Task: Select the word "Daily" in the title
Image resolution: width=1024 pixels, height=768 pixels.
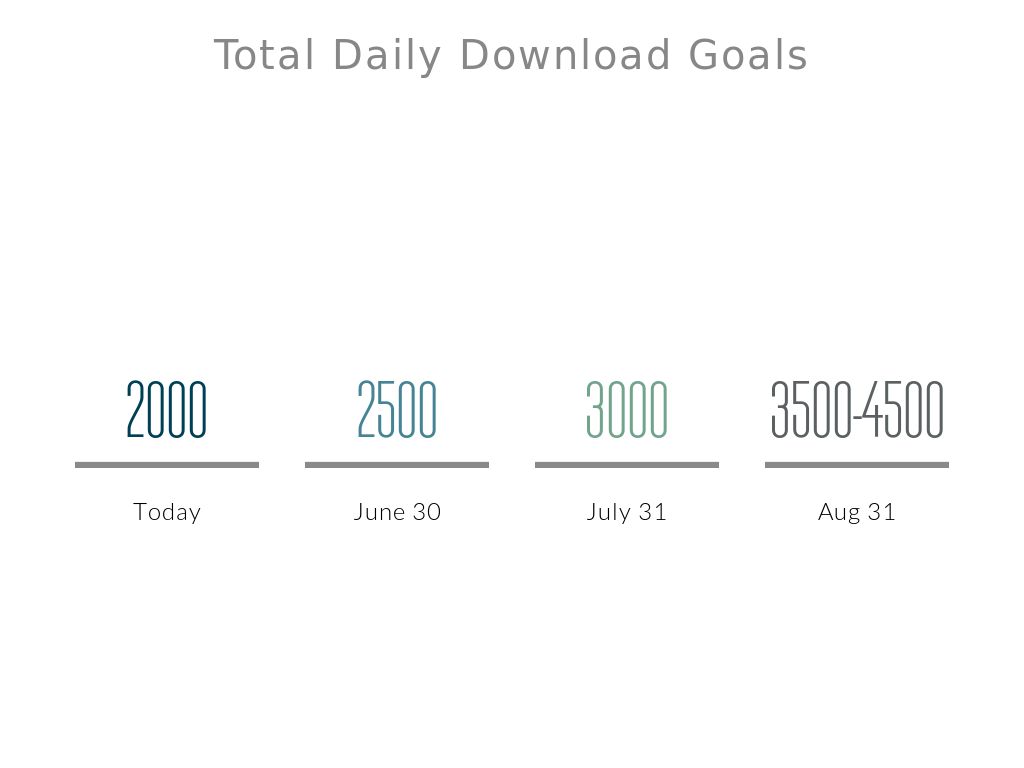Action: (x=386, y=56)
